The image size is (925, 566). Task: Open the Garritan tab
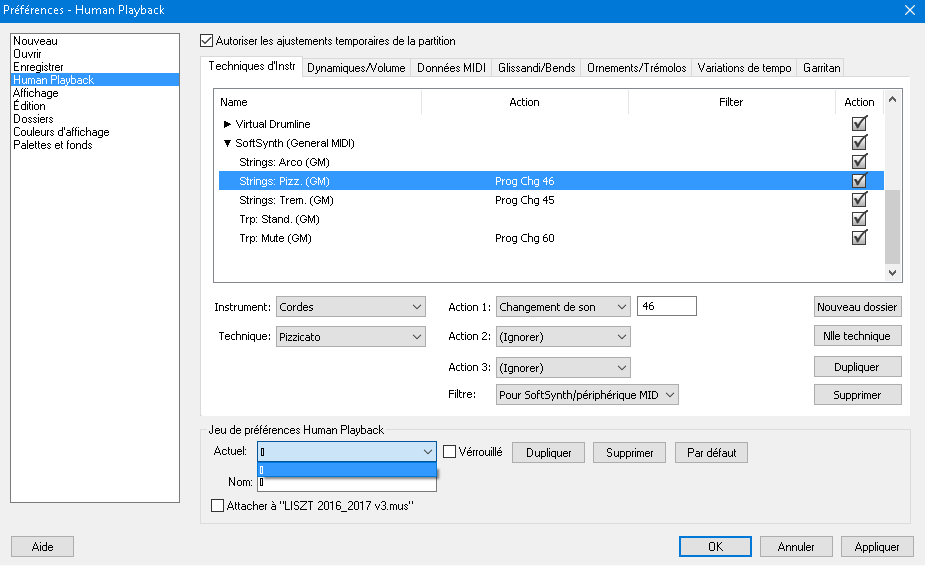pyautogui.click(x=821, y=68)
